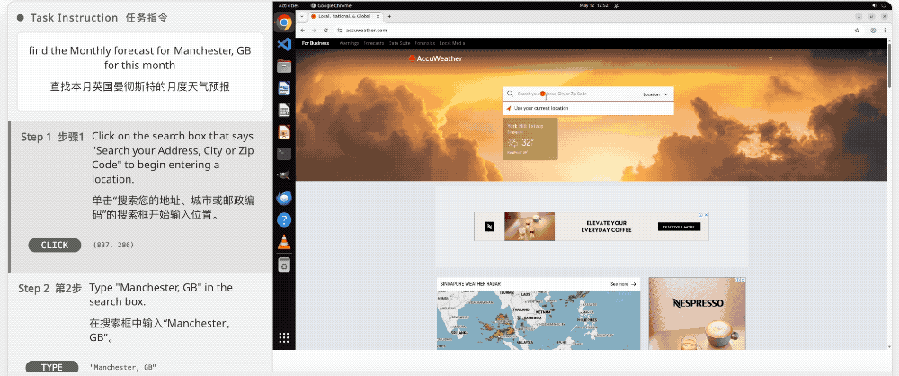The height and width of the screenshot is (376, 899).
Task: Open VLC media player from the dock
Action: (x=284, y=242)
